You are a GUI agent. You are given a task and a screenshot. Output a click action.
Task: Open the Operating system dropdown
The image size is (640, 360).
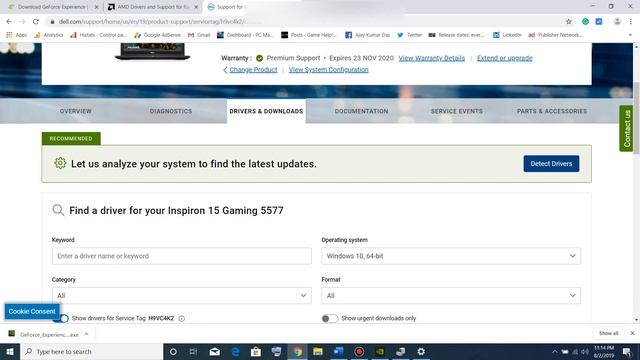[451, 256]
